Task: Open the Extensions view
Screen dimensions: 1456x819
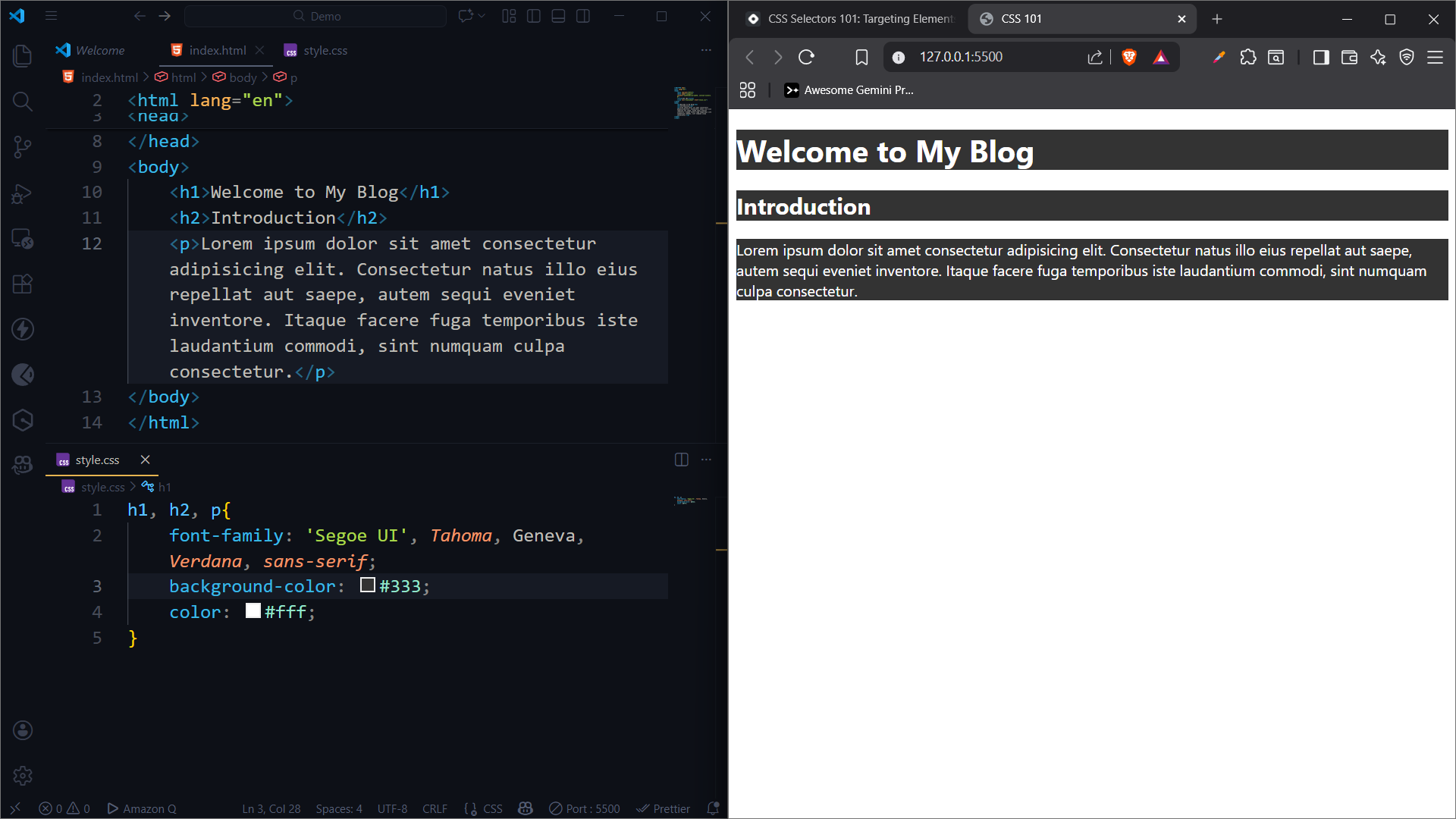Action: pyautogui.click(x=23, y=284)
